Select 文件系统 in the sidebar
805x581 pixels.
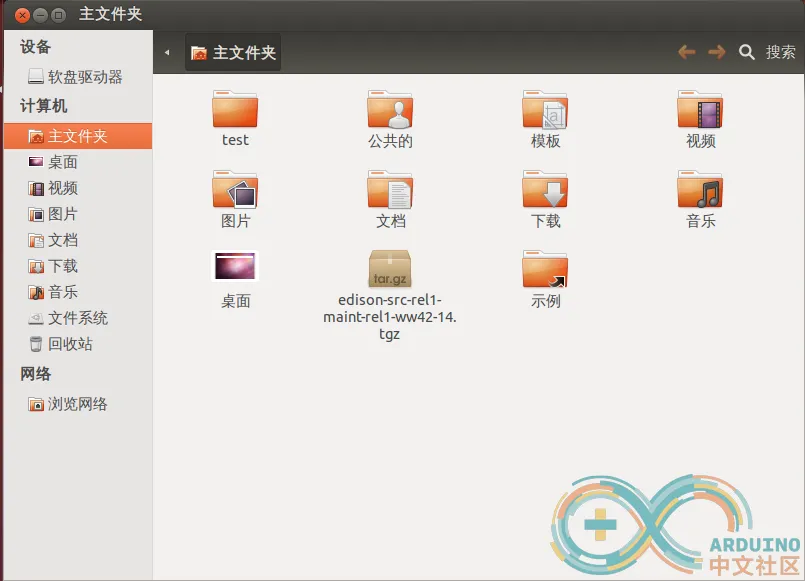(77, 318)
